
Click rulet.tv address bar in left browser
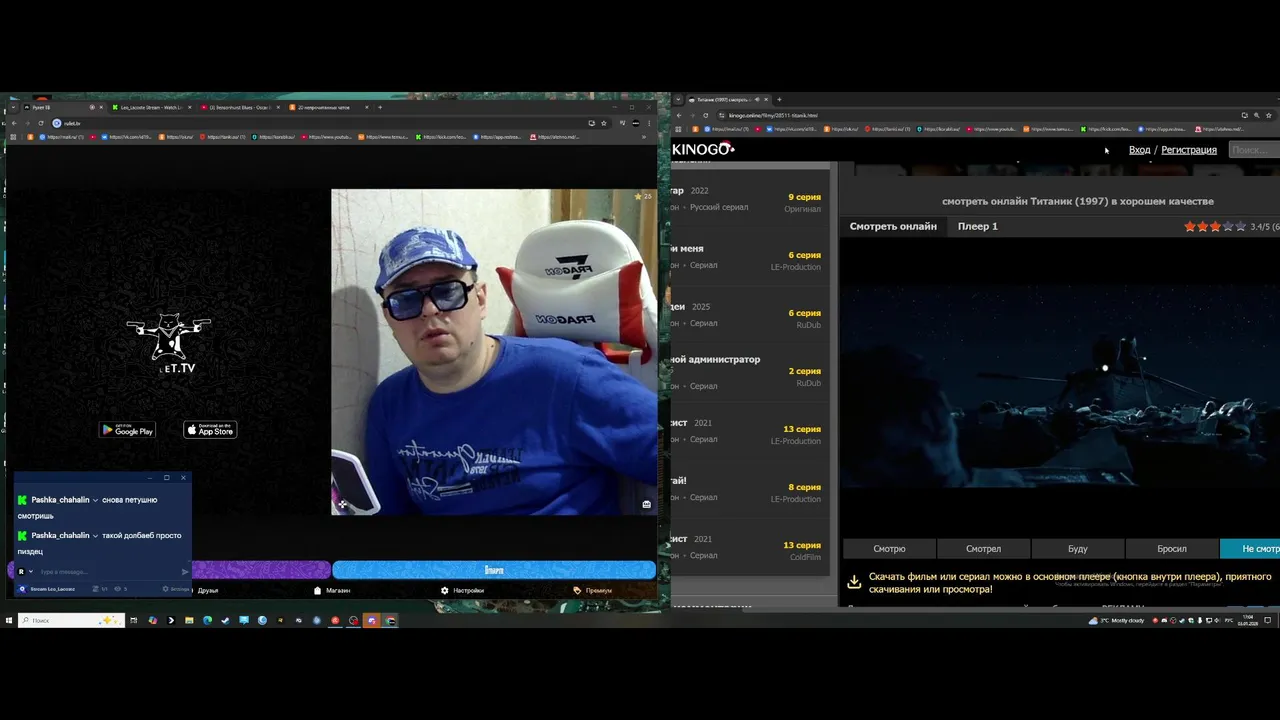320,123
